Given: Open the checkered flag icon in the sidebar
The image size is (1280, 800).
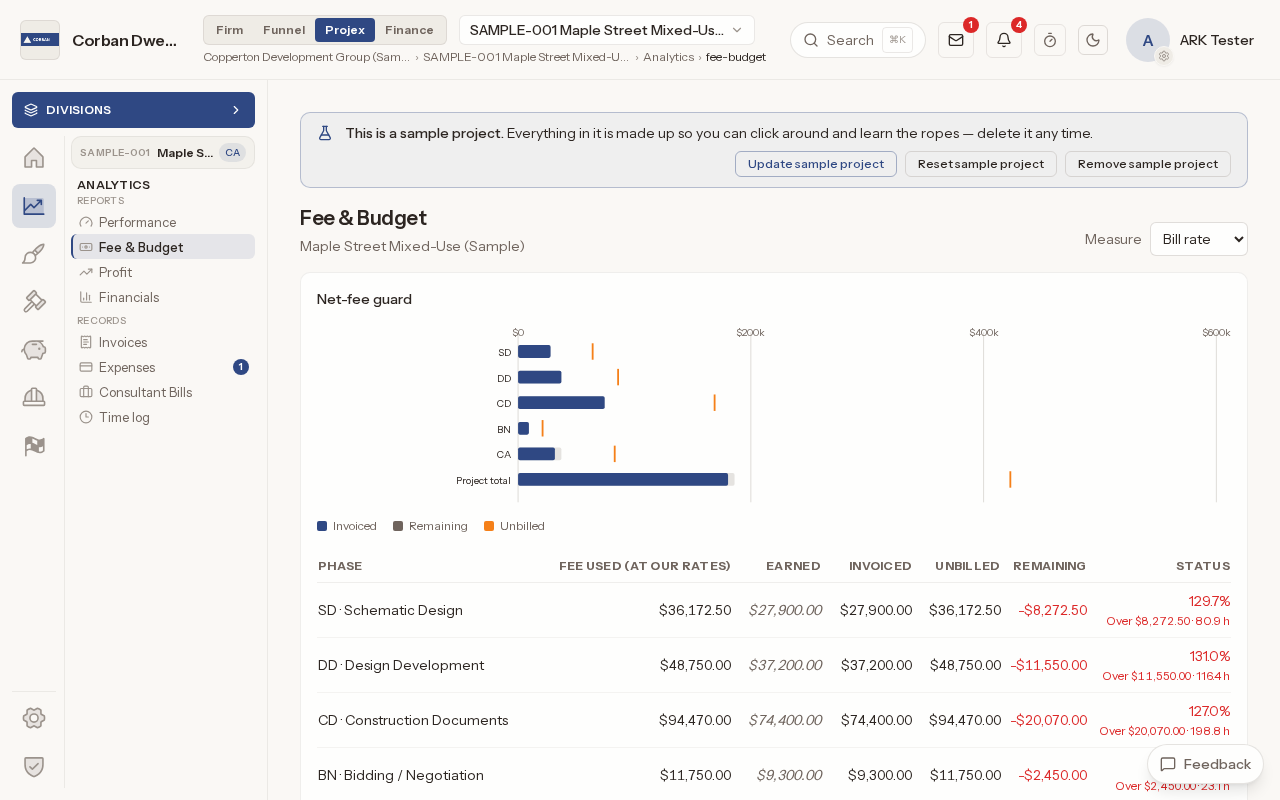Looking at the screenshot, I should (34, 445).
